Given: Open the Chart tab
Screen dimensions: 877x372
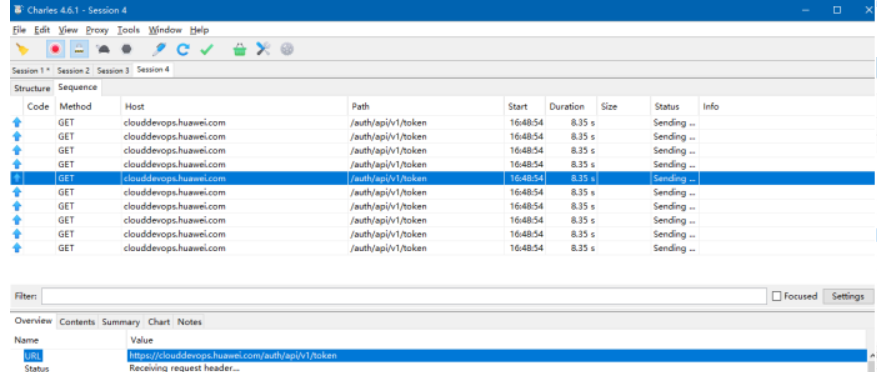Looking at the screenshot, I should [x=159, y=322].
